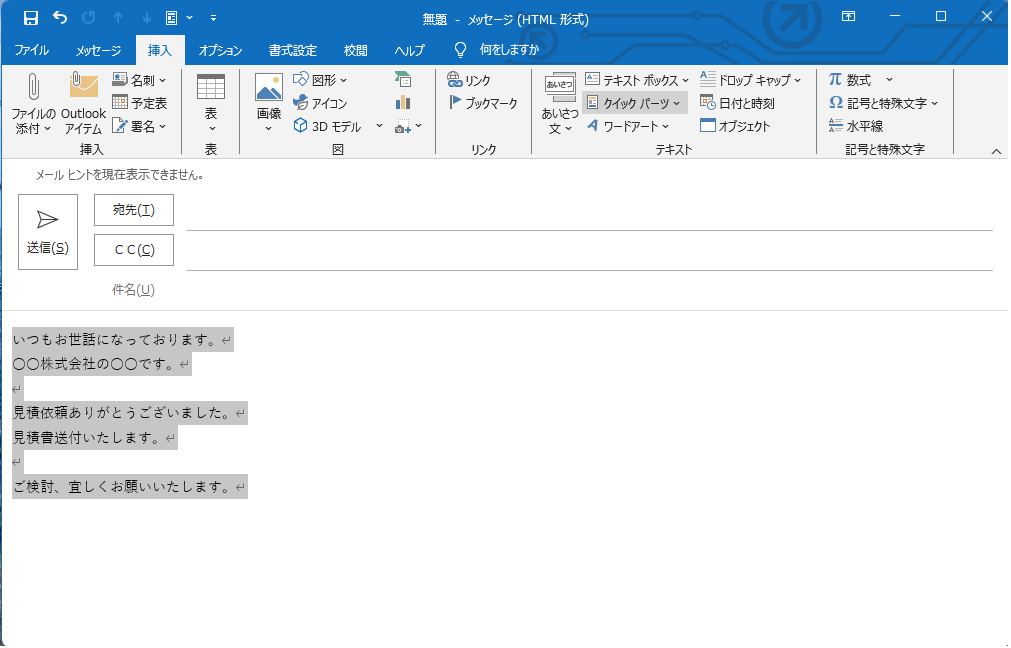Expand the 表 table dropdown
Screen dimensions: 1011x648
(211, 104)
